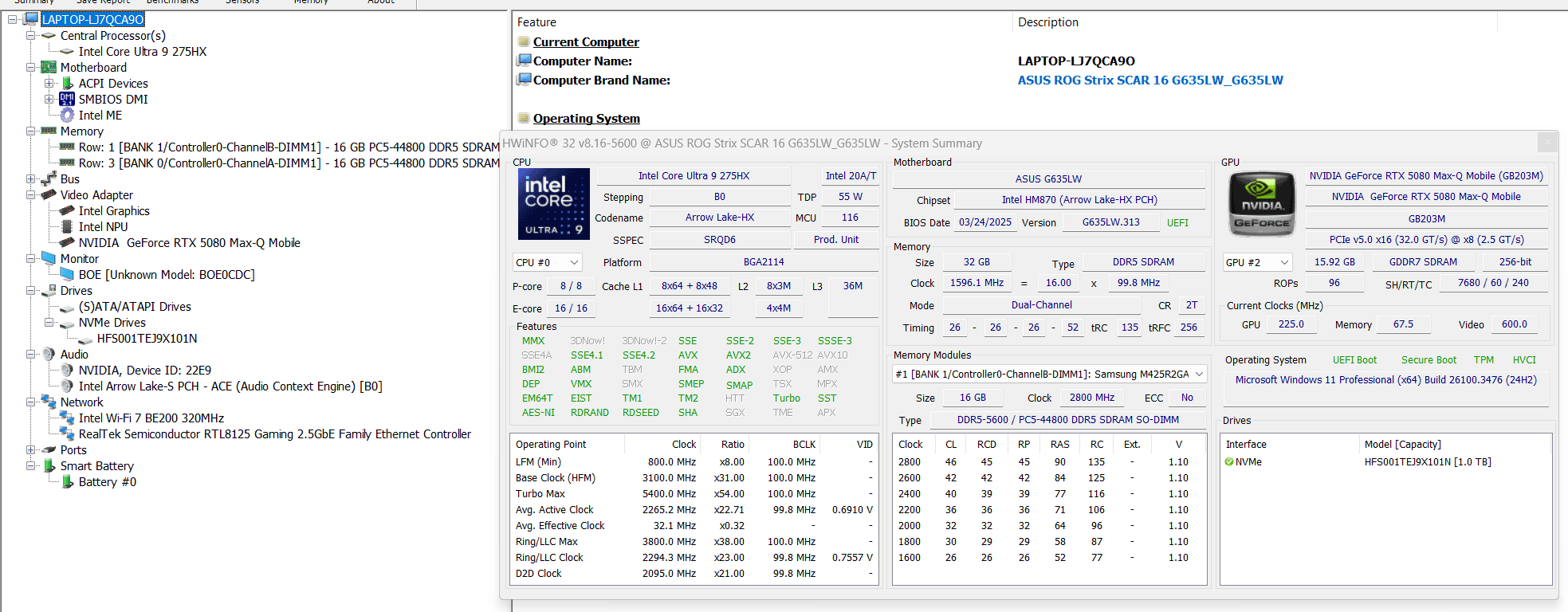Click the Windows 11 Professional OS text
The height and width of the screenshot is (612, 1568).
(1386, 380)
